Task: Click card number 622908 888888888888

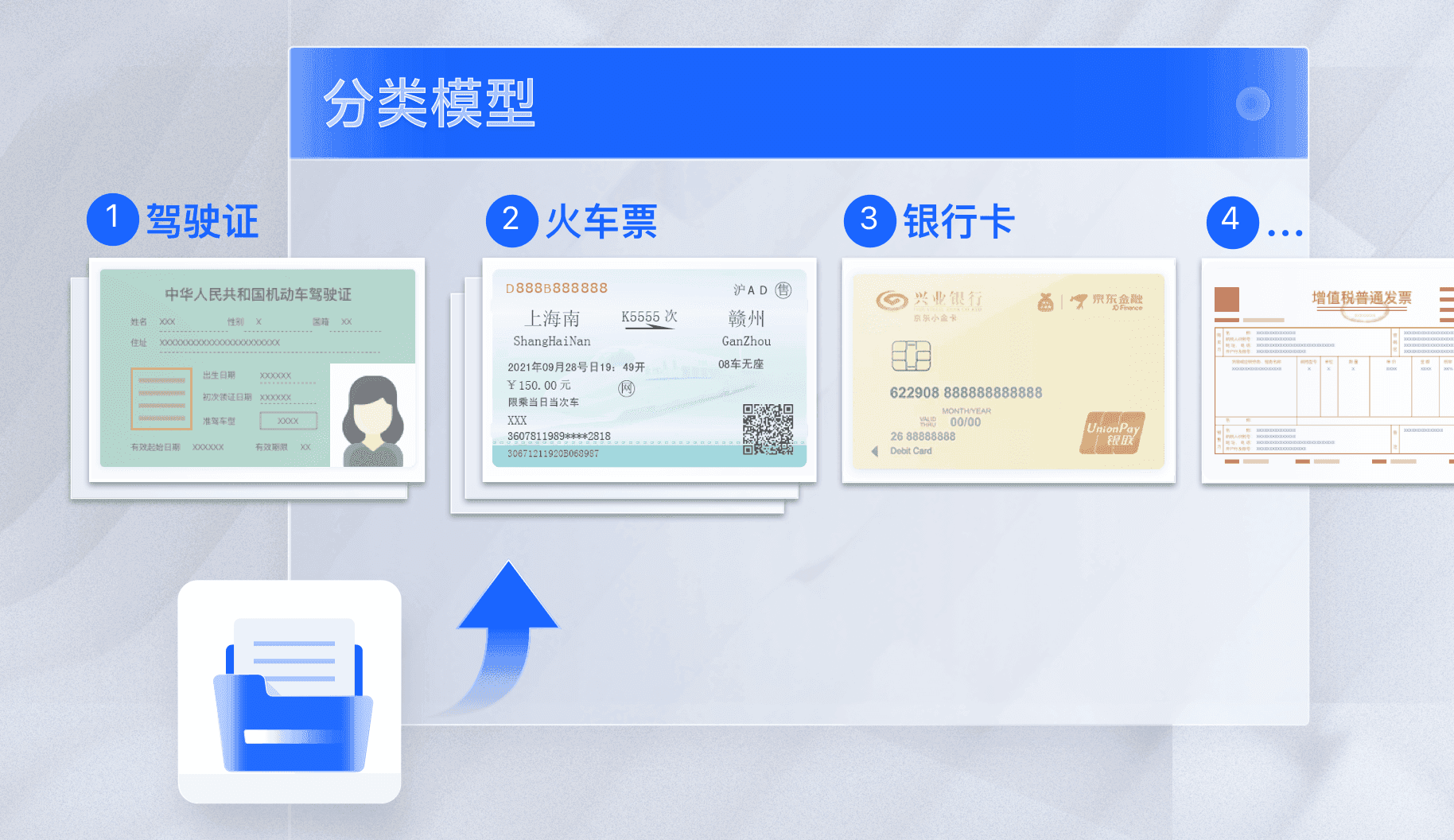Action: pos(966,392)
